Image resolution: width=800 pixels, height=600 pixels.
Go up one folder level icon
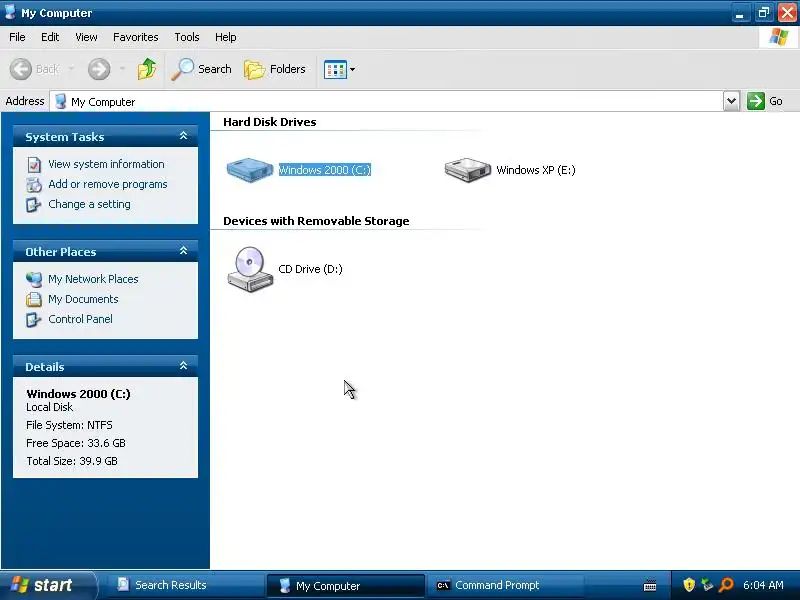pyautogui.click(x=147, y=68)
